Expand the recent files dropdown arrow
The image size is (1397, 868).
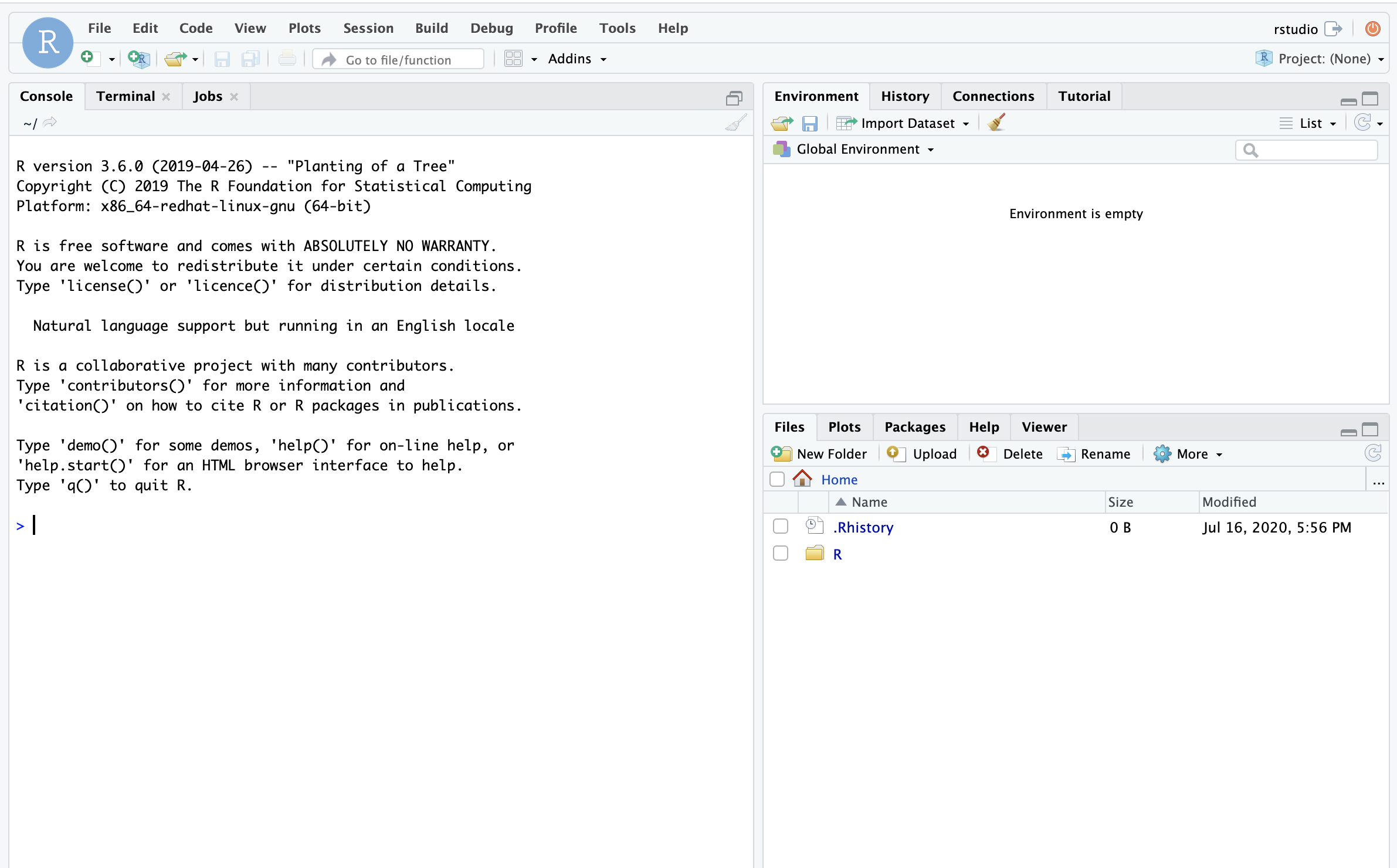coord(195,59)
